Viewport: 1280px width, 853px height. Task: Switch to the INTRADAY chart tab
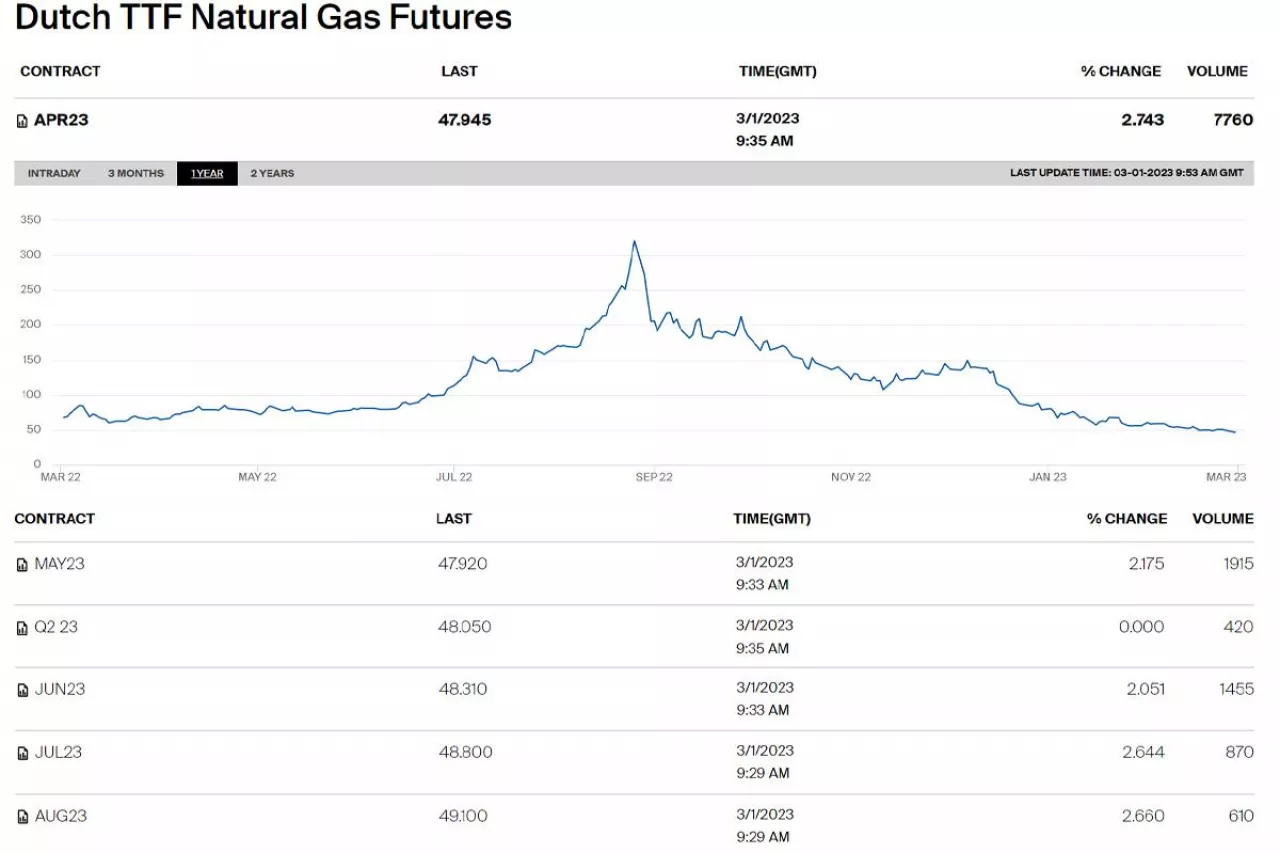click(54, 174)
